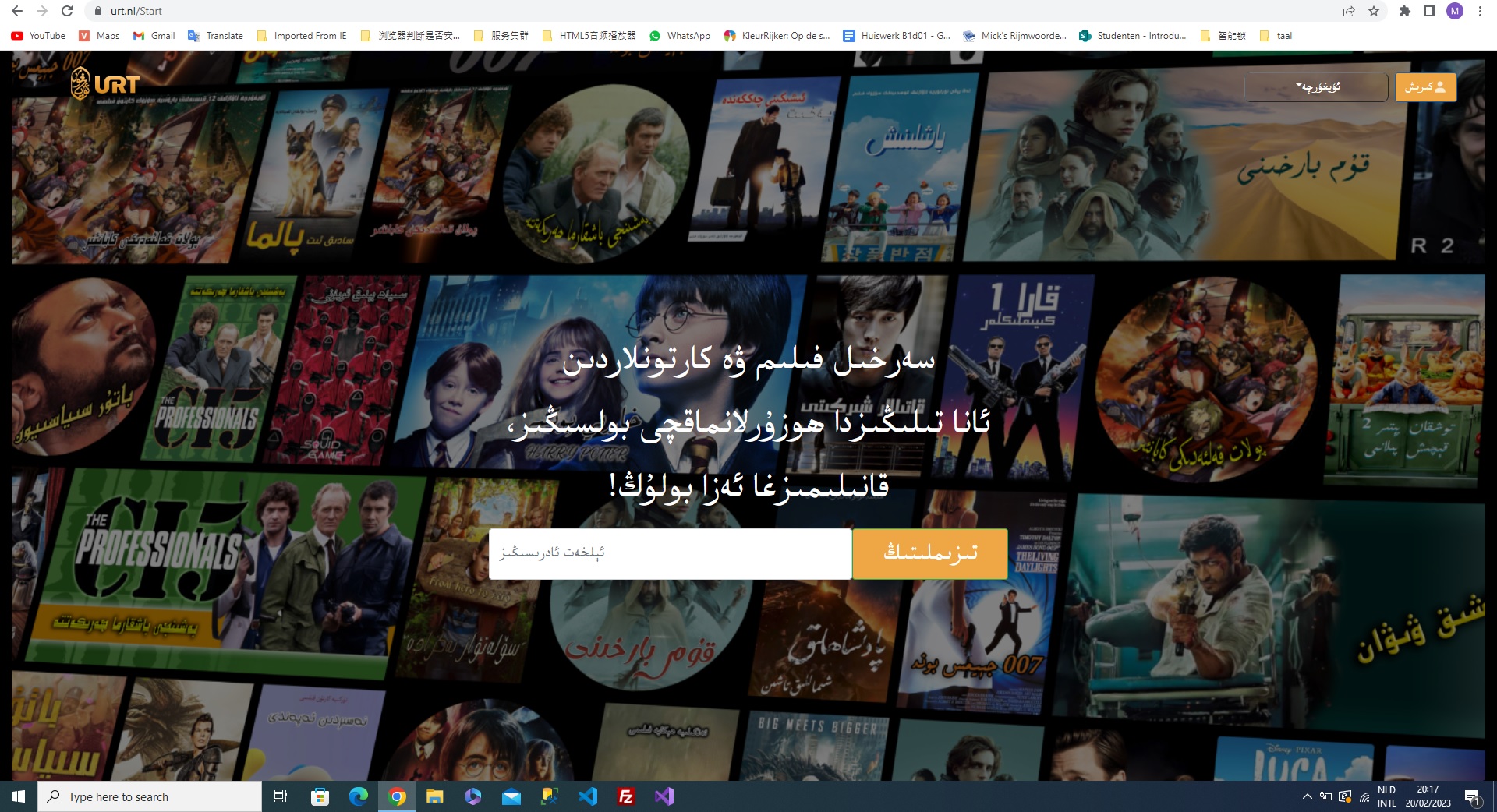Click the email address input field

click(670, 553)
